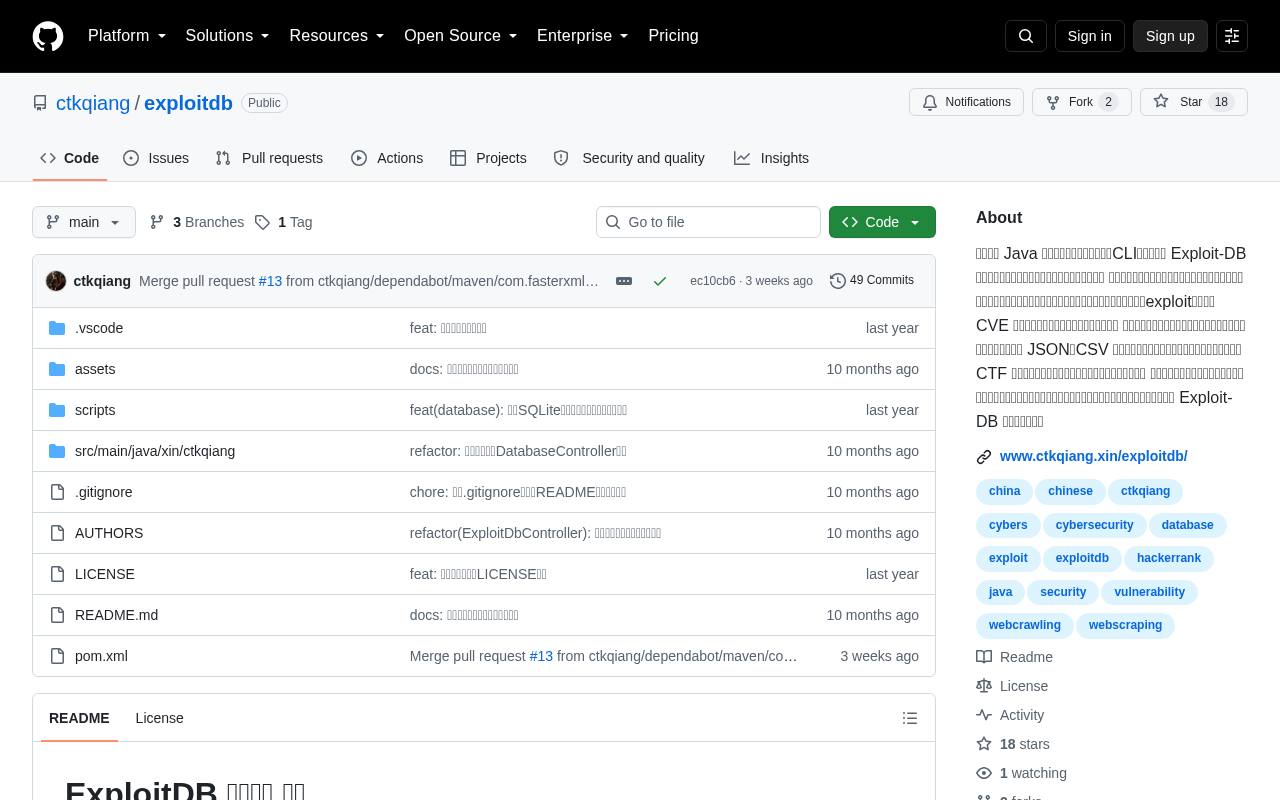Open the 49 Commits history
This screenshot has width=1280, height=800.
[872, 281]
